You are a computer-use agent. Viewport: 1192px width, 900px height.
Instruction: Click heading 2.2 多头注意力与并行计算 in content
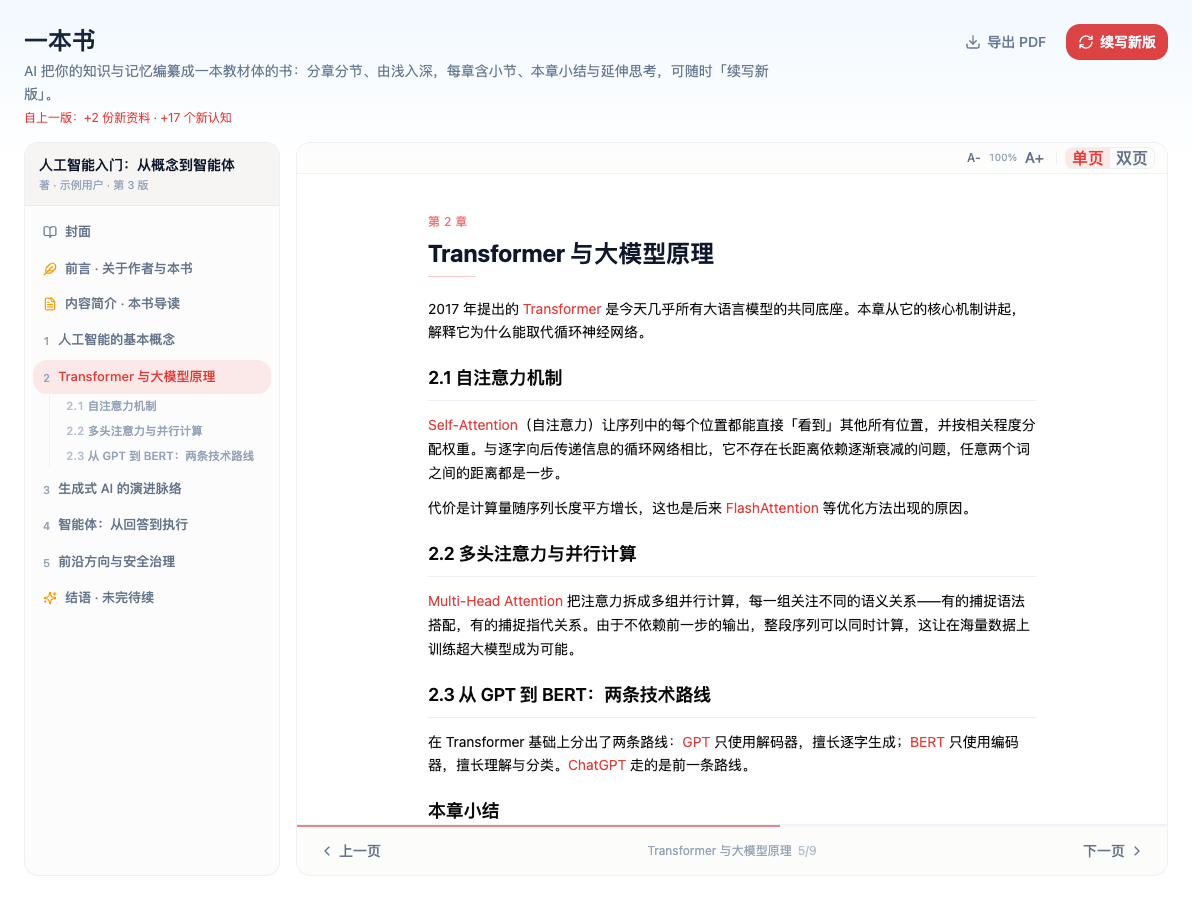pyautogui.click(x=532, y=554)
